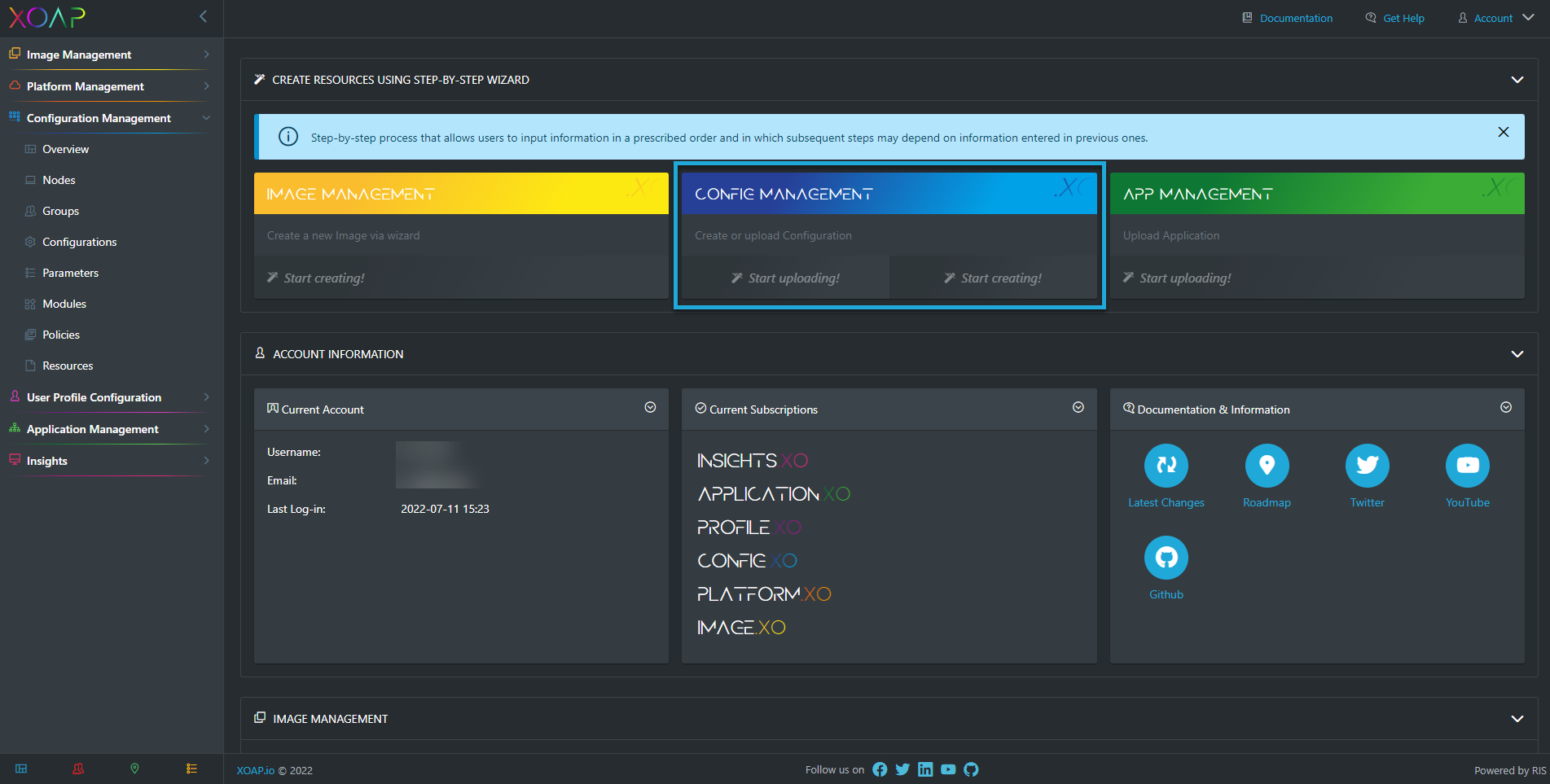Click the Config Management blue card header

click(889, 194)
